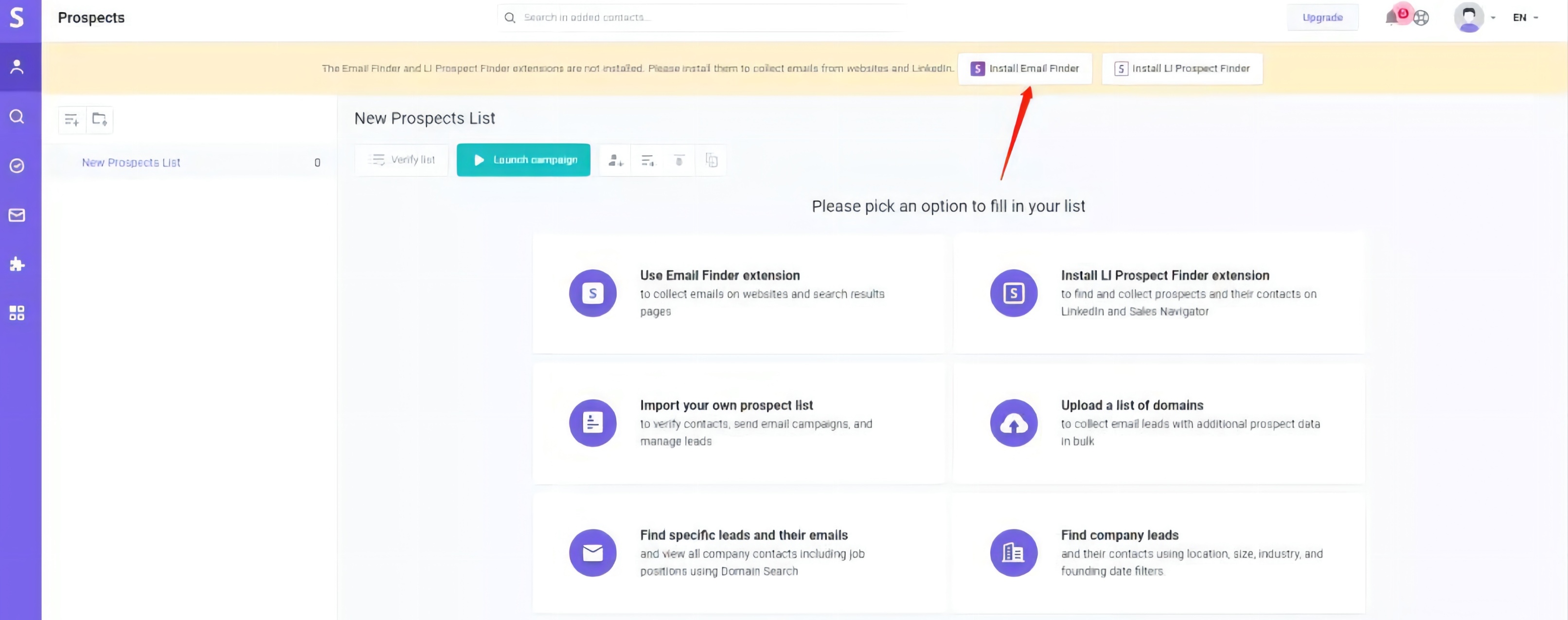1568x620 pixels.
Task: Click the add new list icon
Action: pyautogui.click(x=72, y=119)
